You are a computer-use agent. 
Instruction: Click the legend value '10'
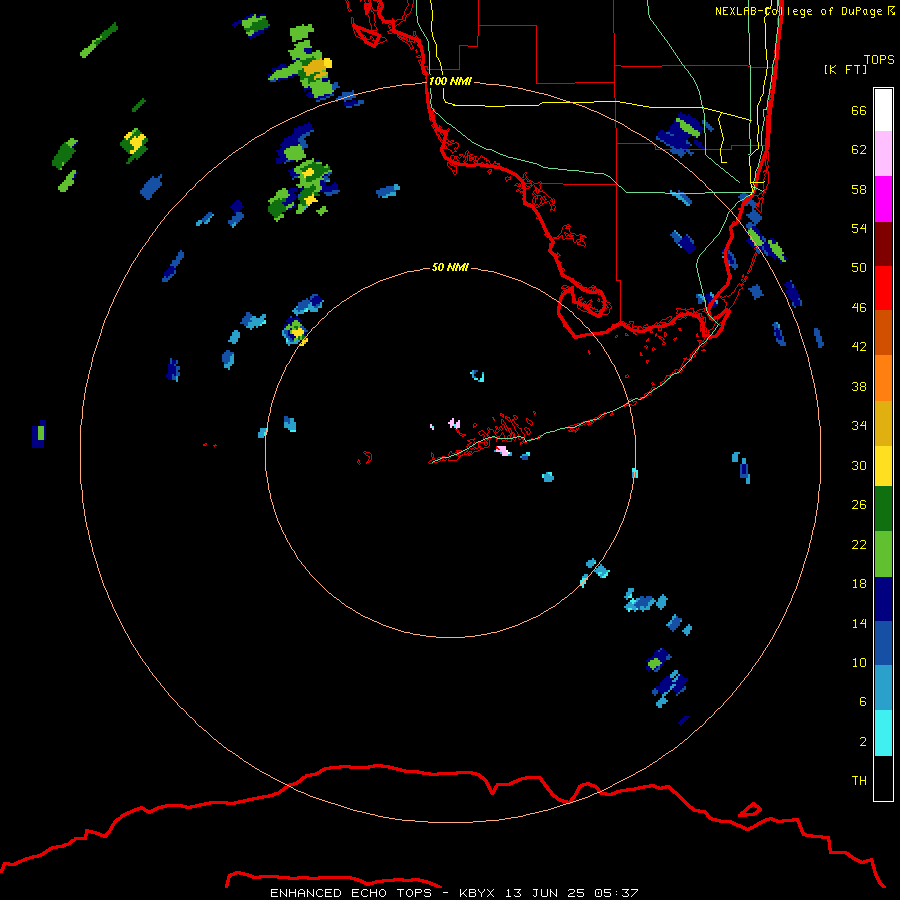pos(859,662)
